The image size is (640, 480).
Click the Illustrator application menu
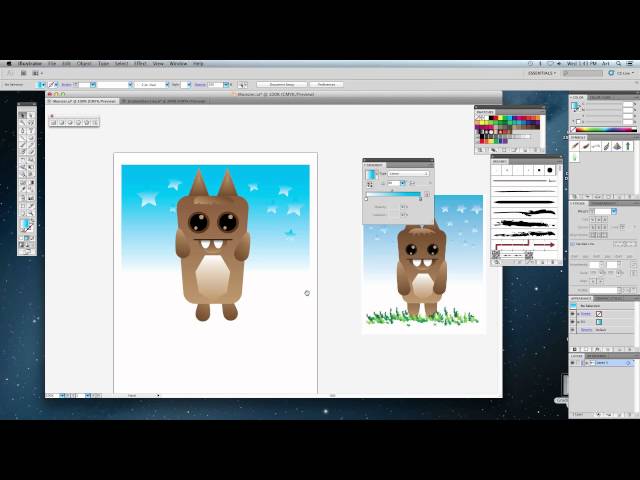pos(30,64)
